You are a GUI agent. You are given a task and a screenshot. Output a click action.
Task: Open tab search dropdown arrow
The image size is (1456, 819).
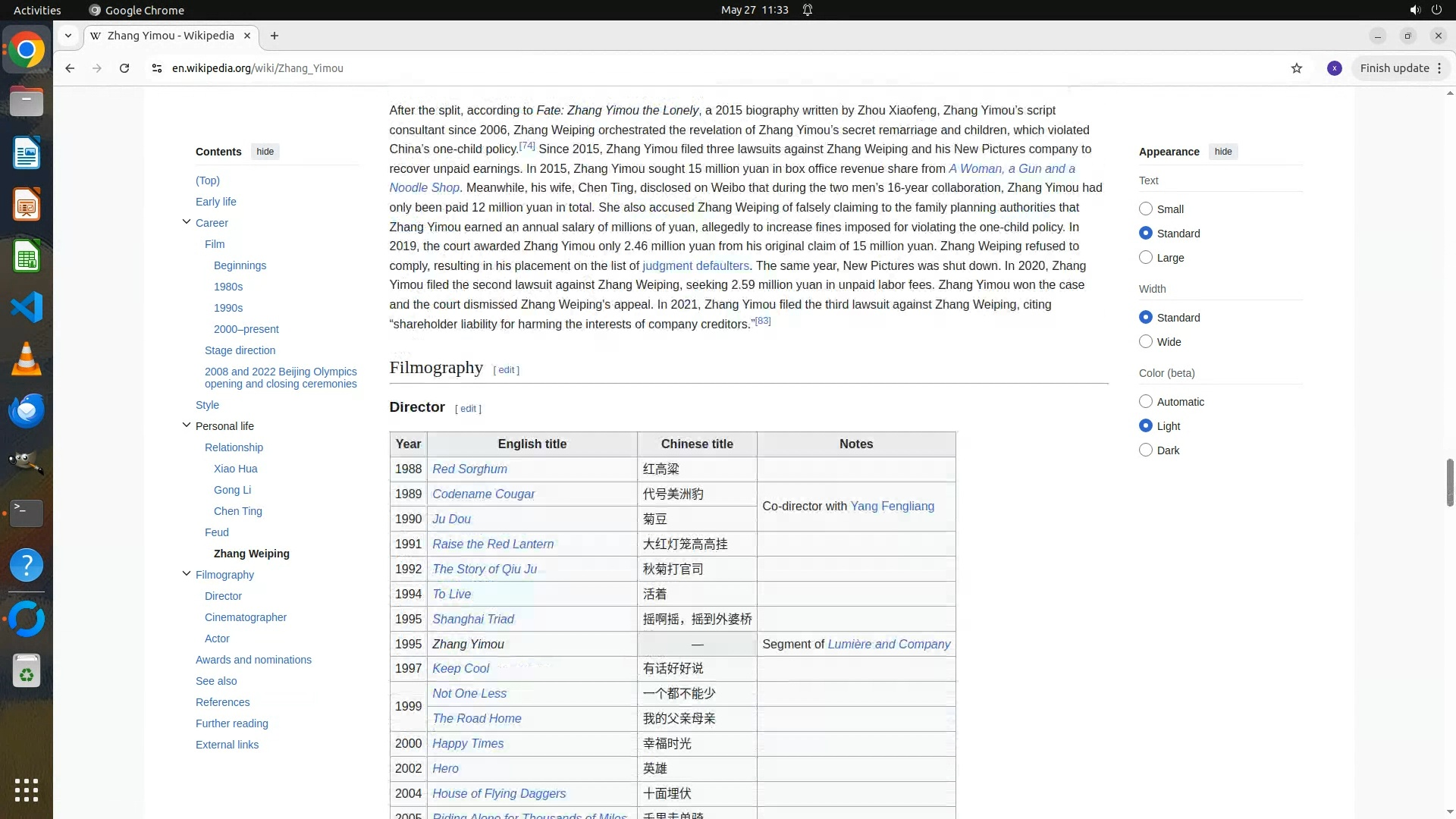point(68,36)
